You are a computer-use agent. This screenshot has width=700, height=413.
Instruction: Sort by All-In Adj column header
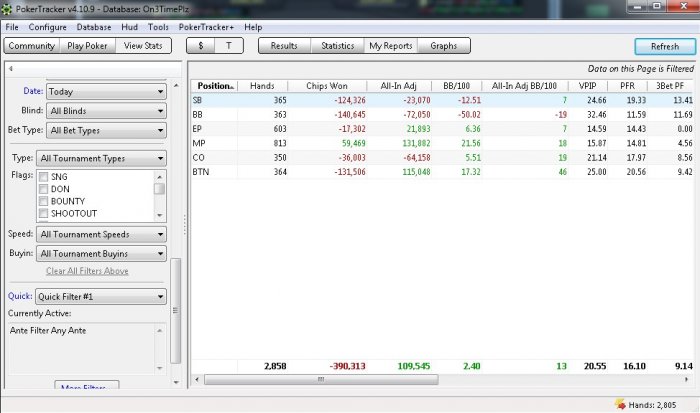click(399, 86)
